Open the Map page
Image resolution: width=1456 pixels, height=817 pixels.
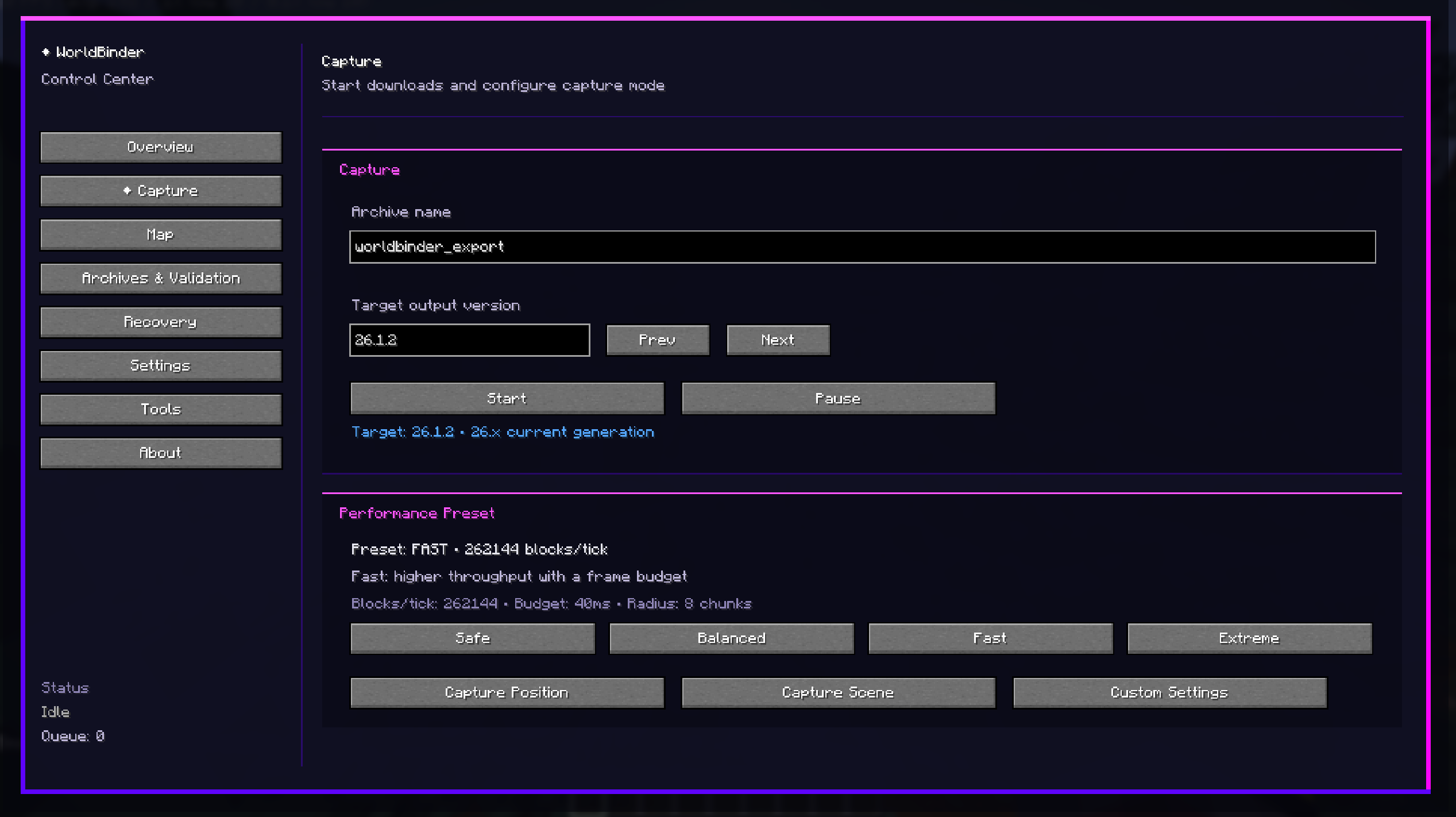tap(161, 234)
